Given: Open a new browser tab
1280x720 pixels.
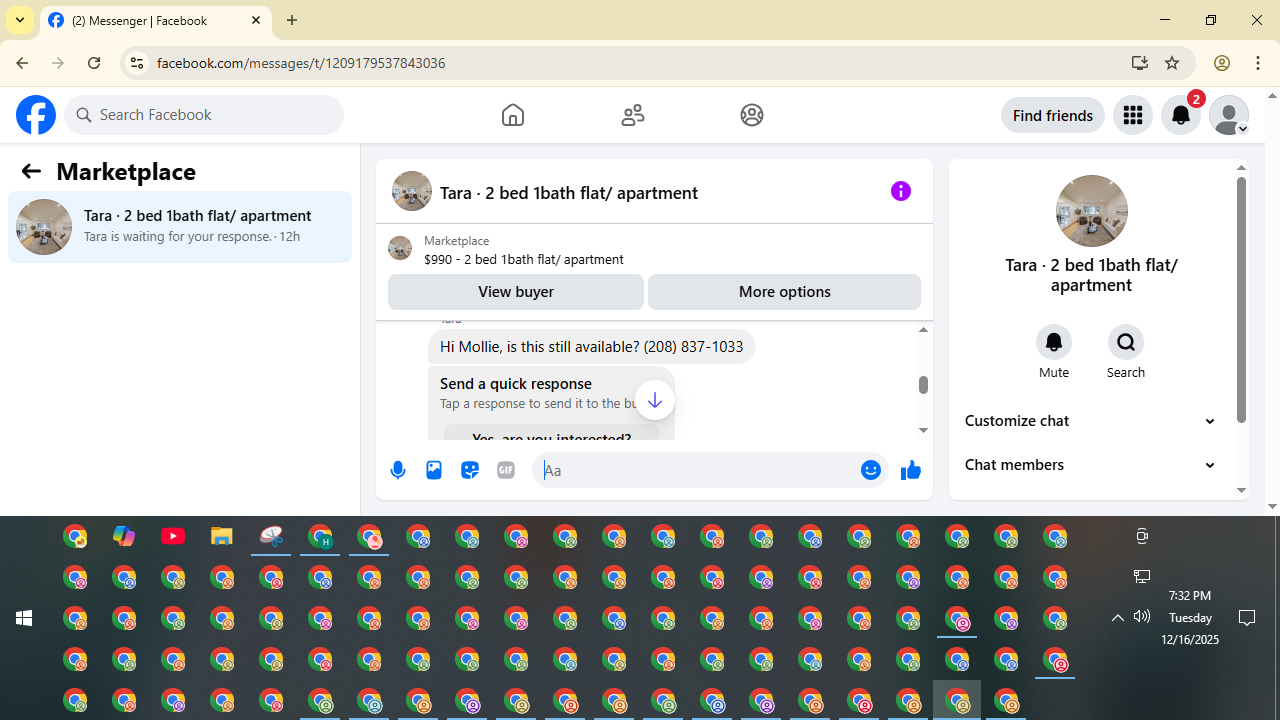Looking at the screenshot, I should click(x=292, y=20).
